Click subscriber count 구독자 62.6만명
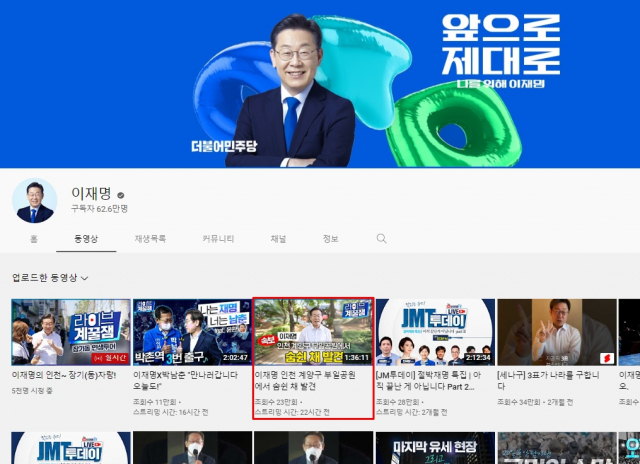The image size is (640, 464). point(99,209)
